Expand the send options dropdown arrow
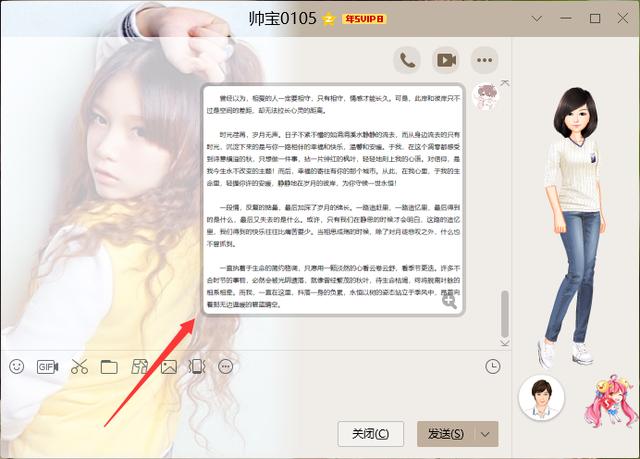This screenshot has width=640, height=459. click(486, 434)
